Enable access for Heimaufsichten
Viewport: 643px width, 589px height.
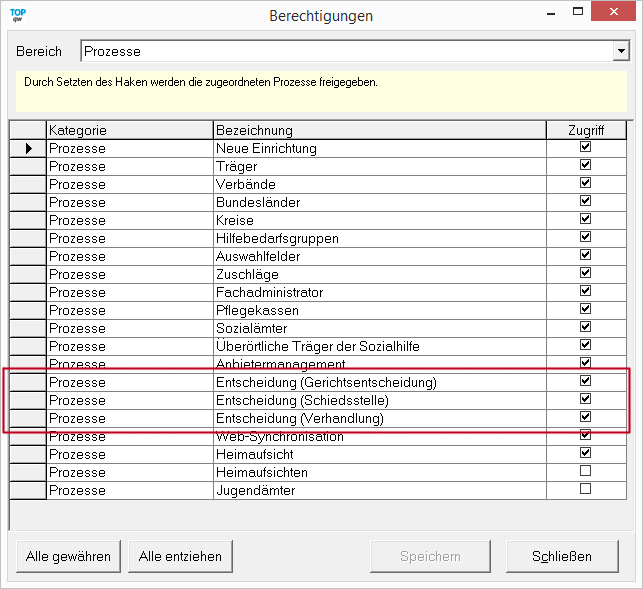click(585, 471)
